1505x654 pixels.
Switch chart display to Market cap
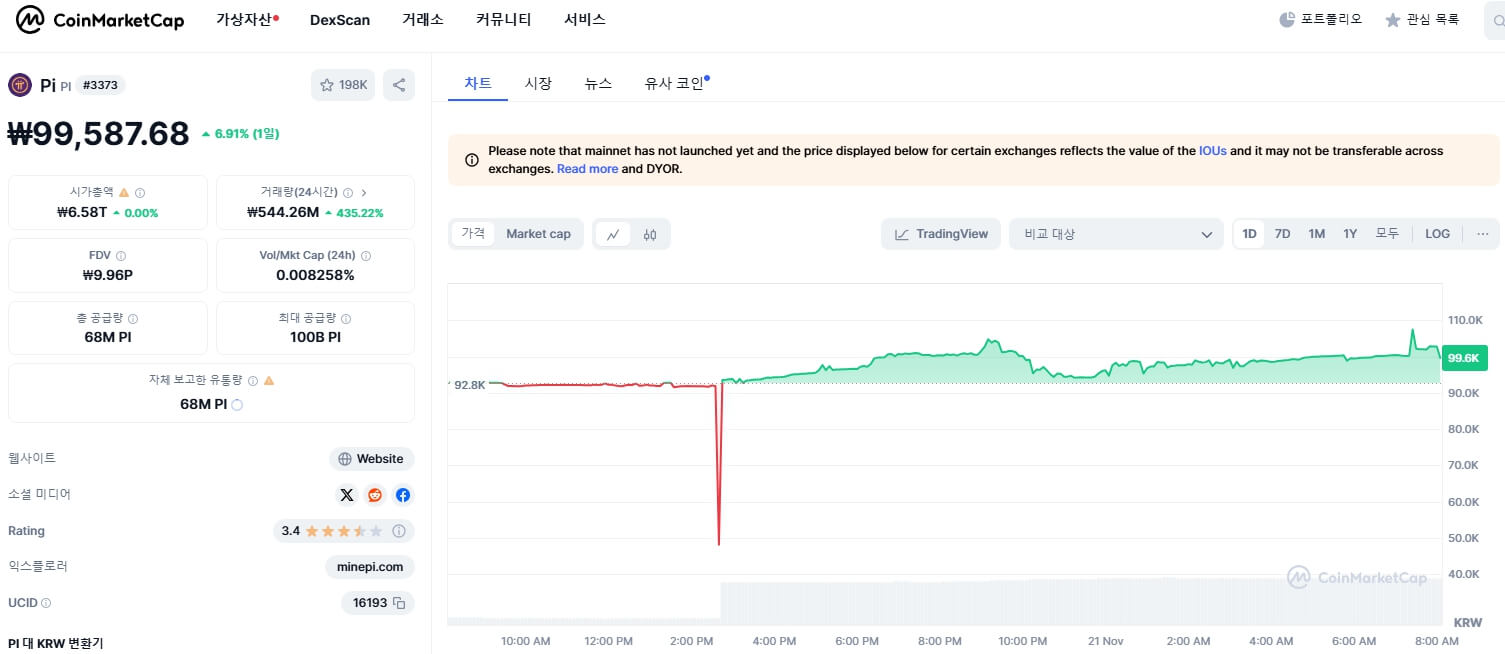[x=538, y=233]
